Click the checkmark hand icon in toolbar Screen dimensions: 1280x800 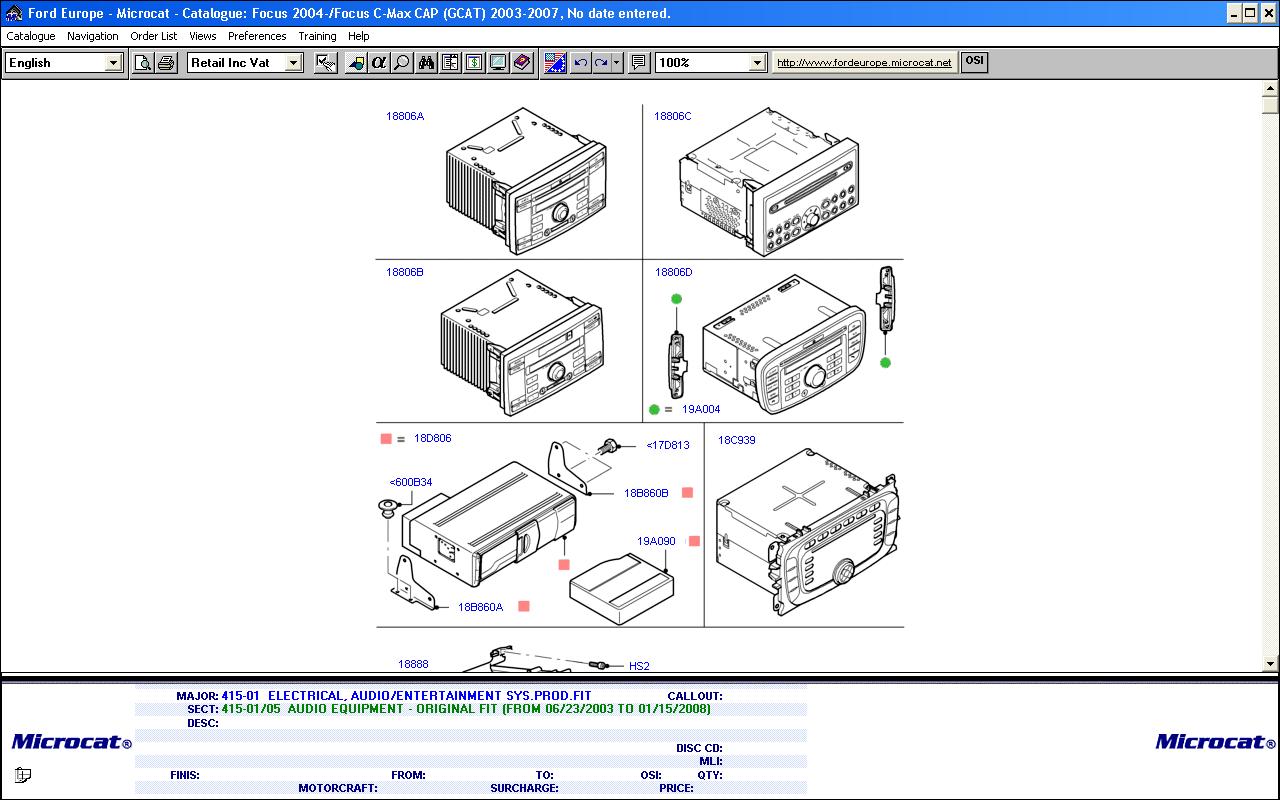[x=325, y=63]
